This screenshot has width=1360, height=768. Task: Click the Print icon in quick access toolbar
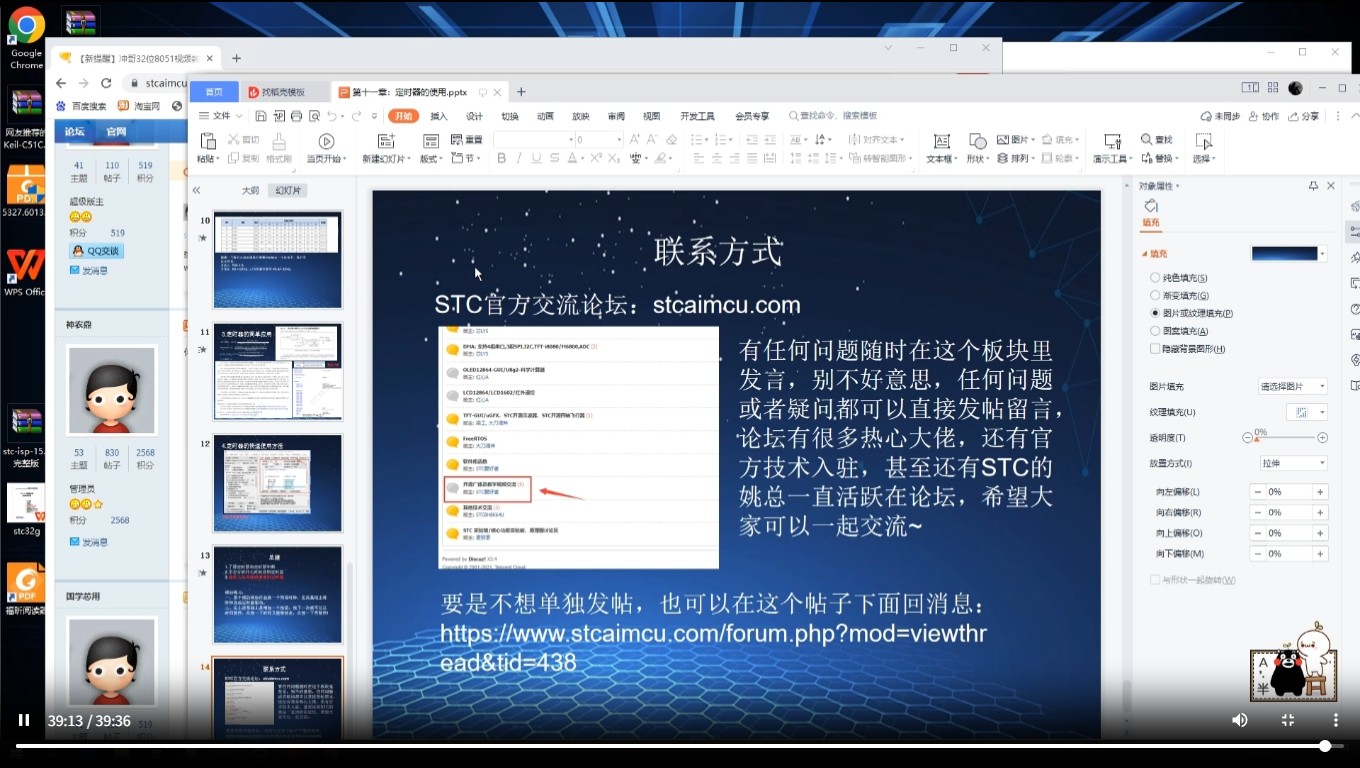click(x=296, y=116)
